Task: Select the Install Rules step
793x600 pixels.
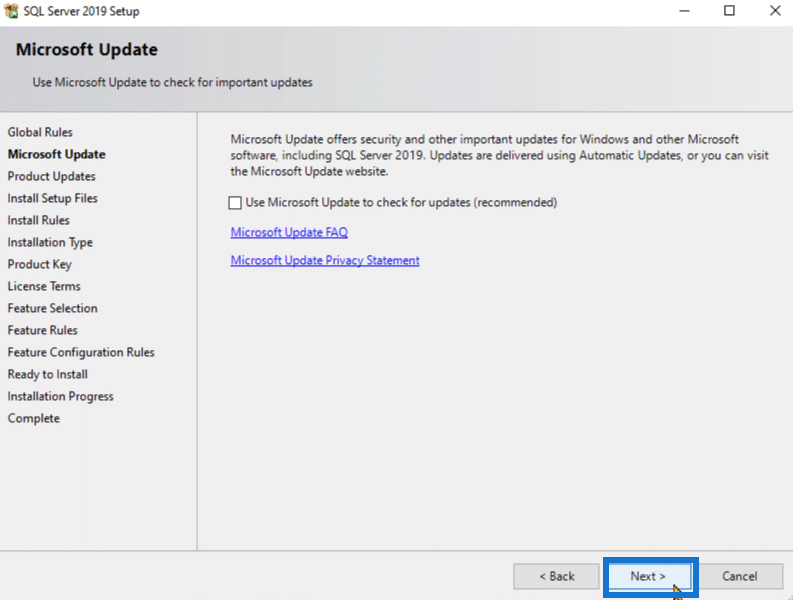Action: click(38, 220)
